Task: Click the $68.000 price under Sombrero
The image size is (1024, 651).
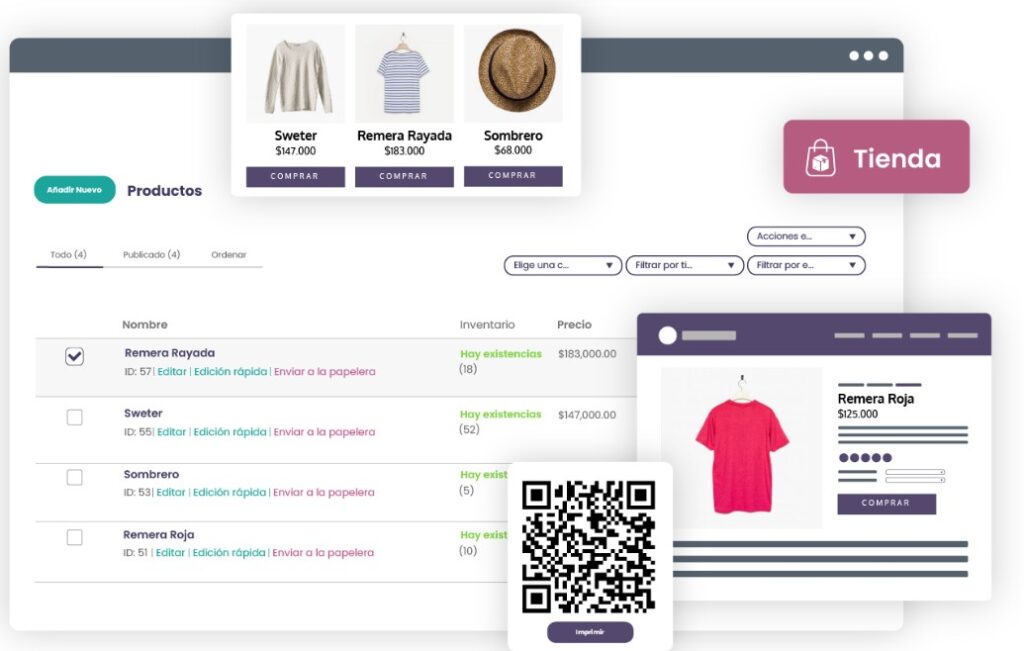Action: pos(513,150)
